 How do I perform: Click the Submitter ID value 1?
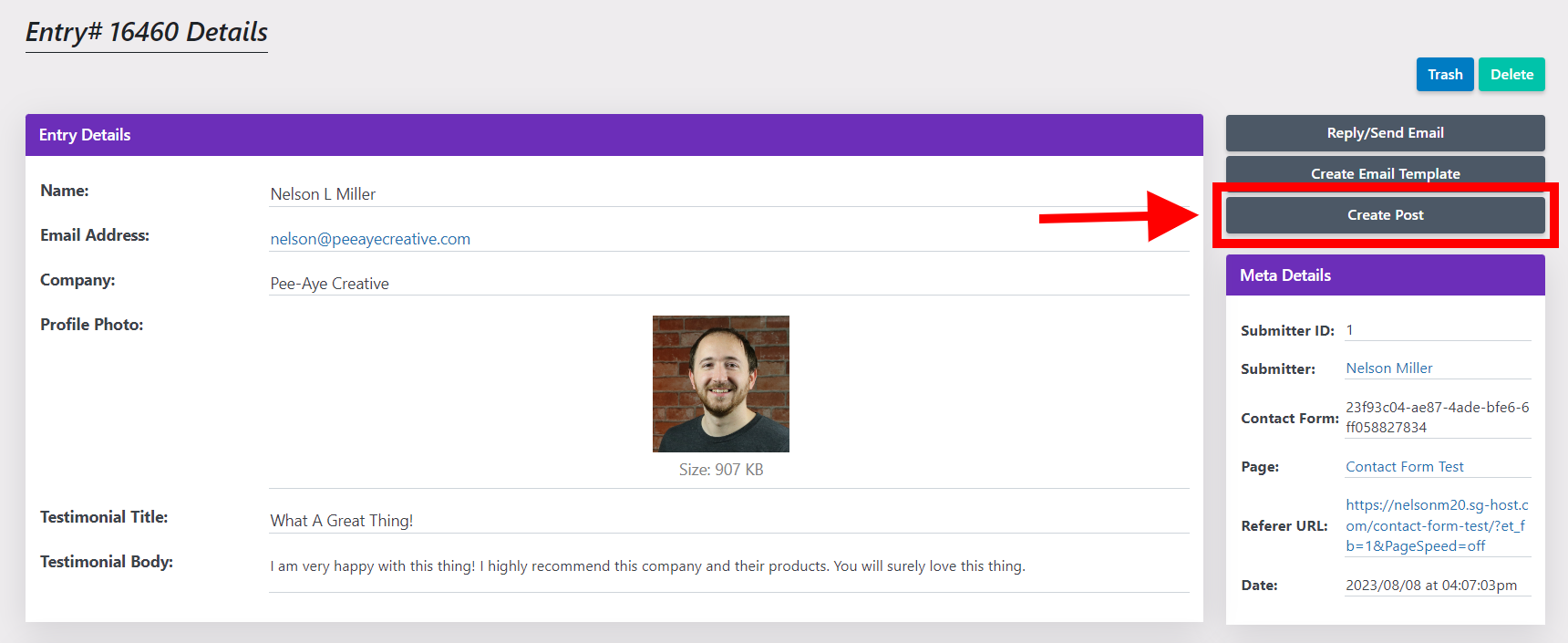coord(1349,330)
